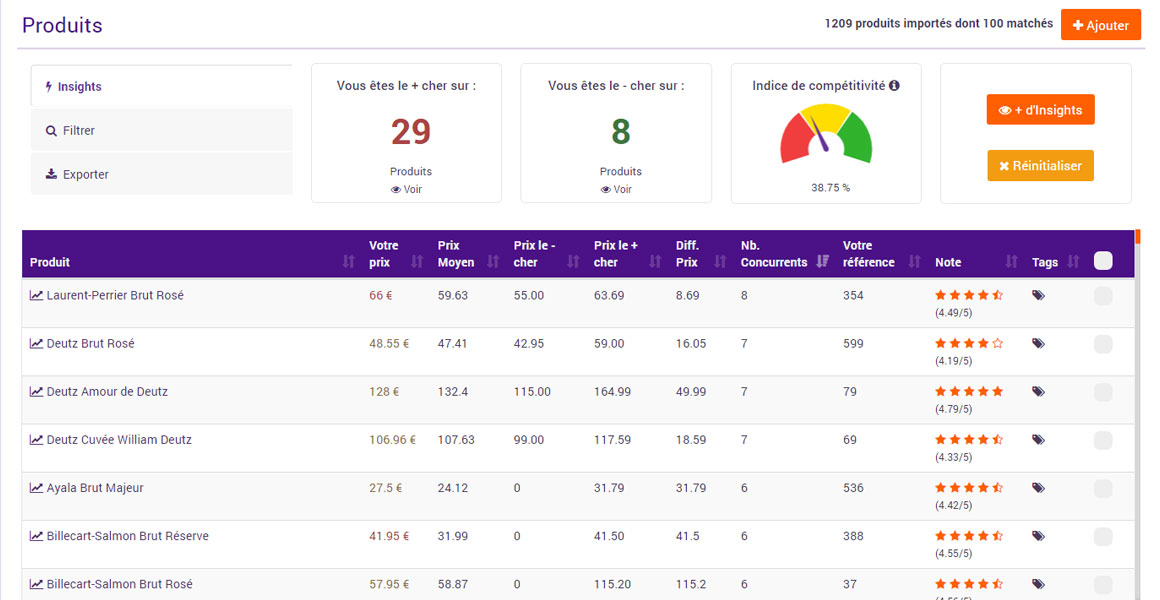
Task: Click the product name Ayala Brut Majeur
Action: (x=95, y=488)
